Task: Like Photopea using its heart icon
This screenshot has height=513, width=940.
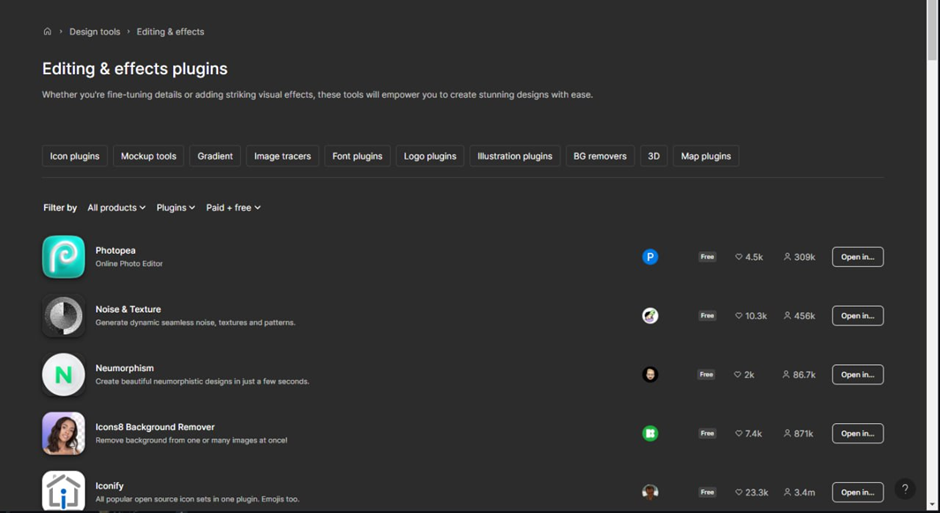Action: [x=739, y=257]
